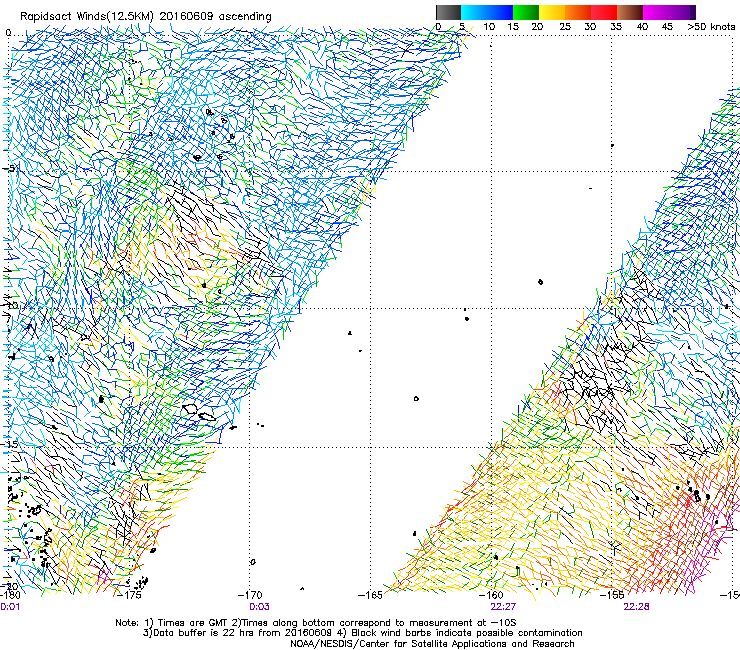Click the legend tick label '40'
This screenshot has height=650, width=740.
point(642,27)
